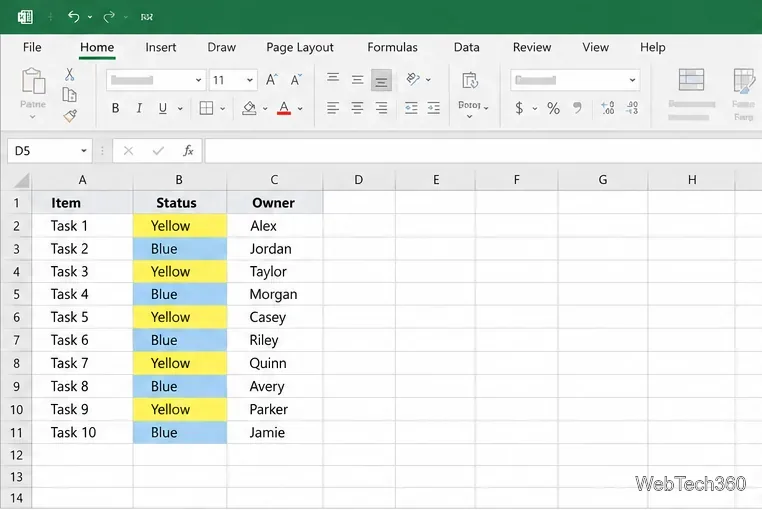Expand the fill color palette arrow
Screen dimensions: 762x510
coord(265,108)
